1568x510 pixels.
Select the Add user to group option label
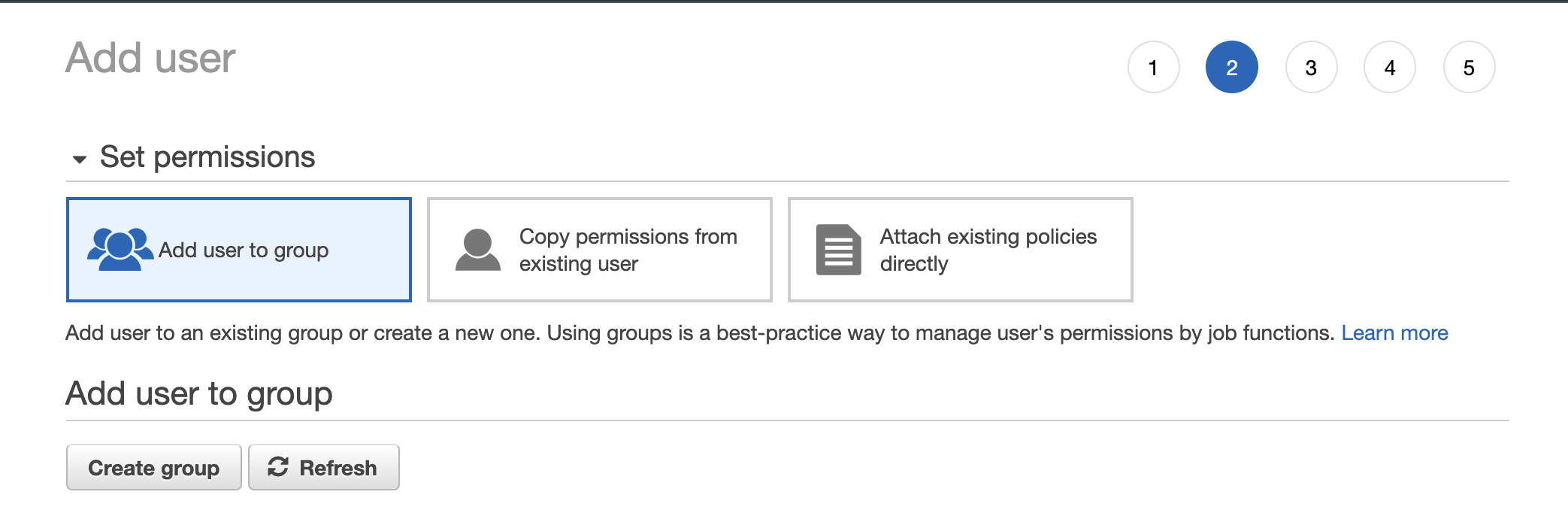pyautogui.click(x=244, y=250)
